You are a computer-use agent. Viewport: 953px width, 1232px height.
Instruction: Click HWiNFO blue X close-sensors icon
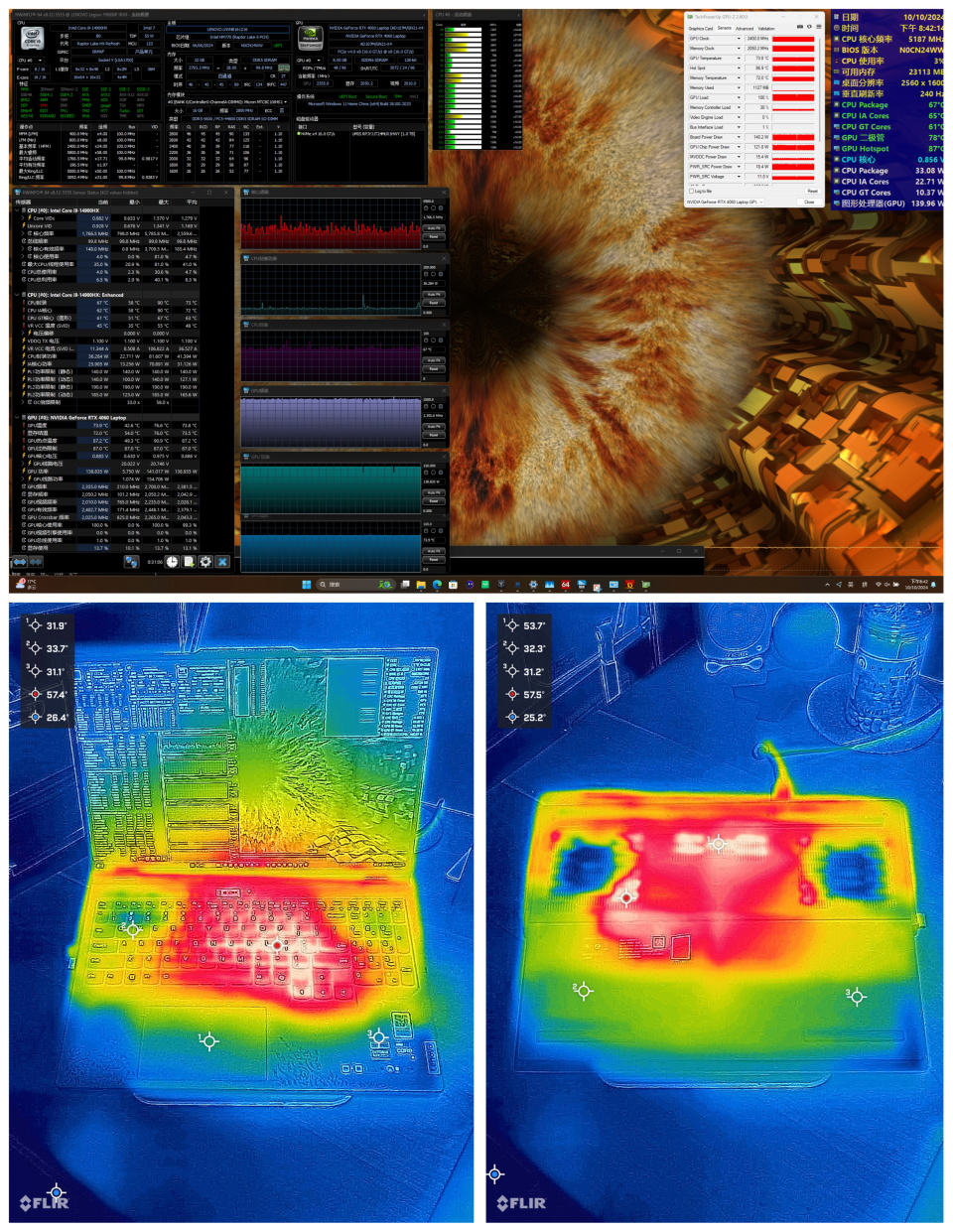click(x=222, y=562)
